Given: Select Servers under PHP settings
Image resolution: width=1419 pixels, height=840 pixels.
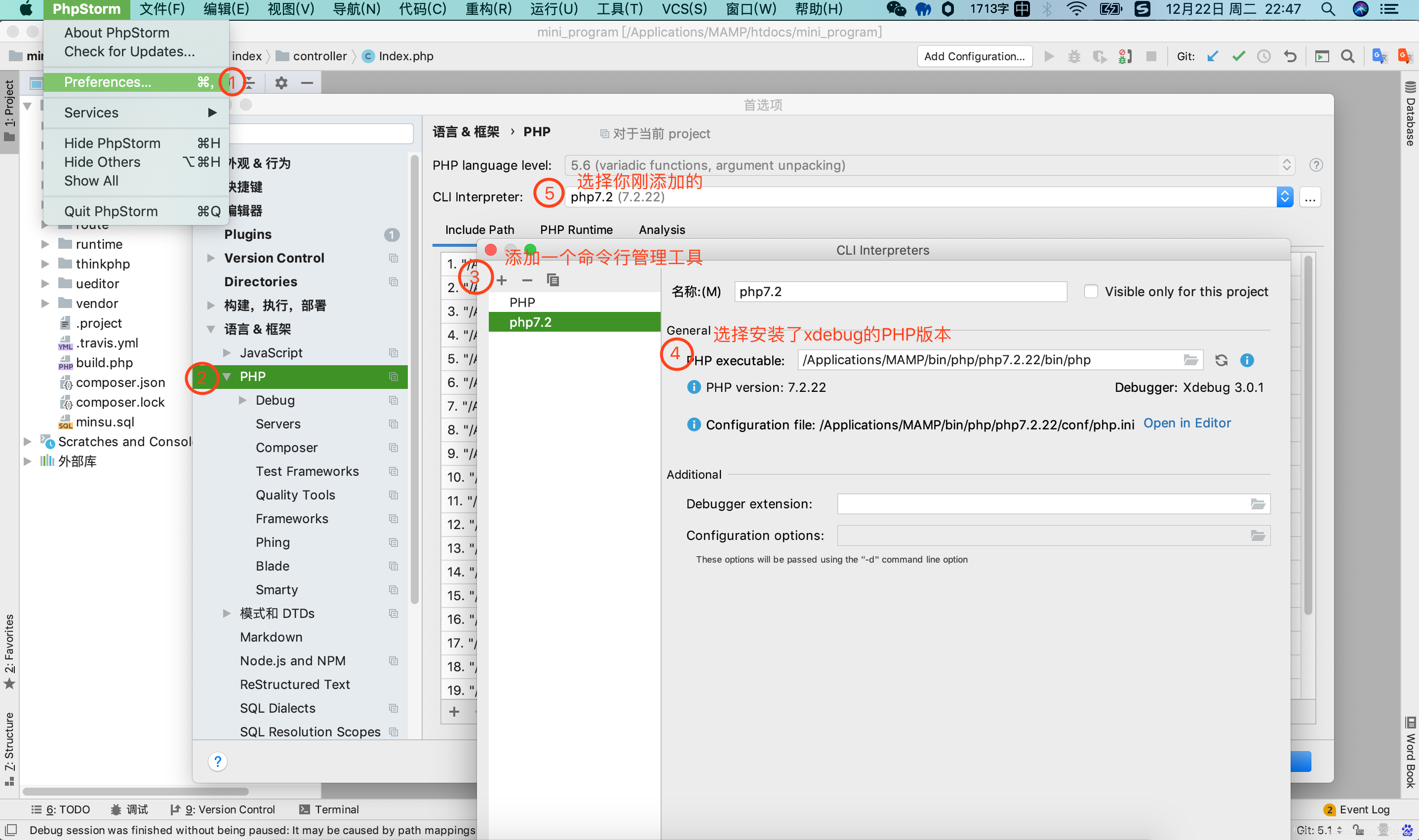Looking at the screenshot, I should [x=278, y=424].
